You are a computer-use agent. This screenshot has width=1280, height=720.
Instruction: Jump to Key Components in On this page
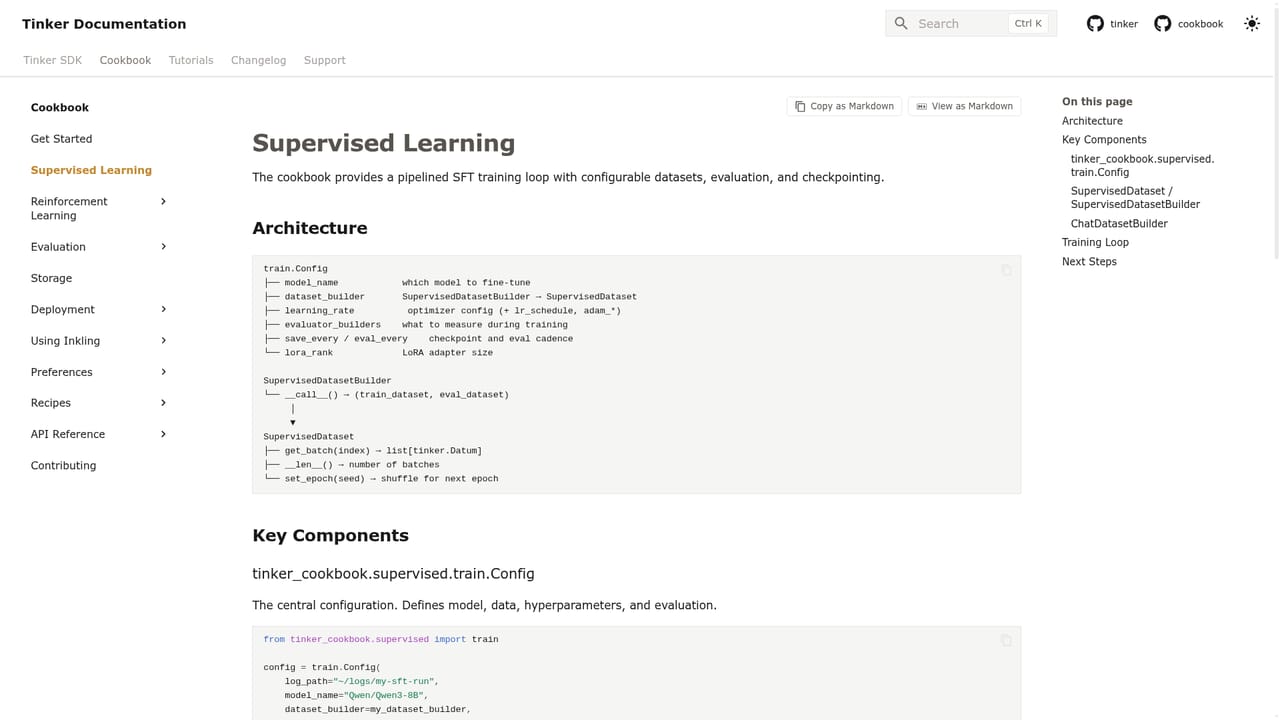(x=1104, y=140)
